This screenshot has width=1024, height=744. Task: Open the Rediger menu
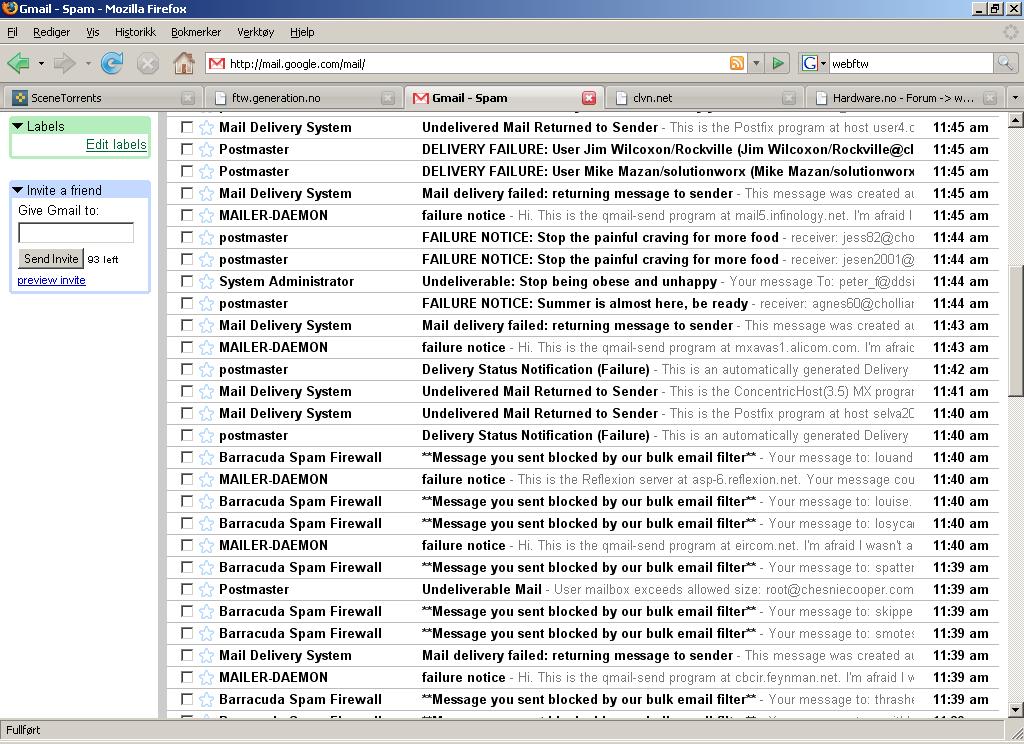click(x=52, y=32)
